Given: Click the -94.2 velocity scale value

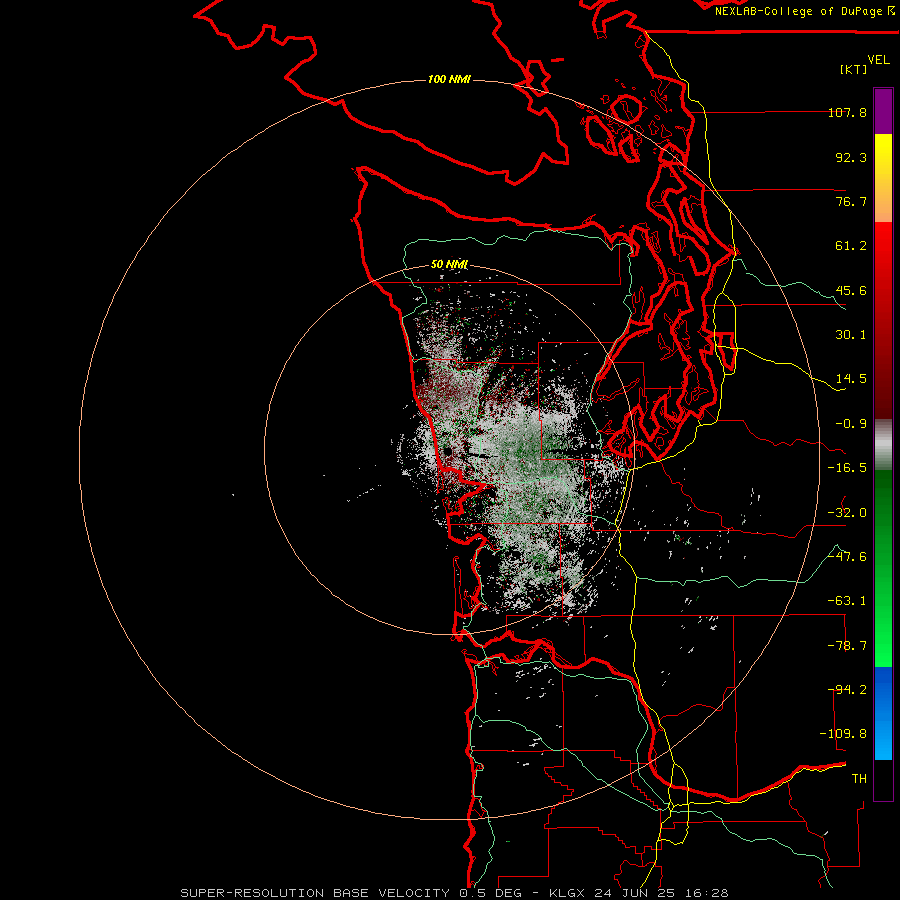Looking at the screenshot, I should coord(847,690).
